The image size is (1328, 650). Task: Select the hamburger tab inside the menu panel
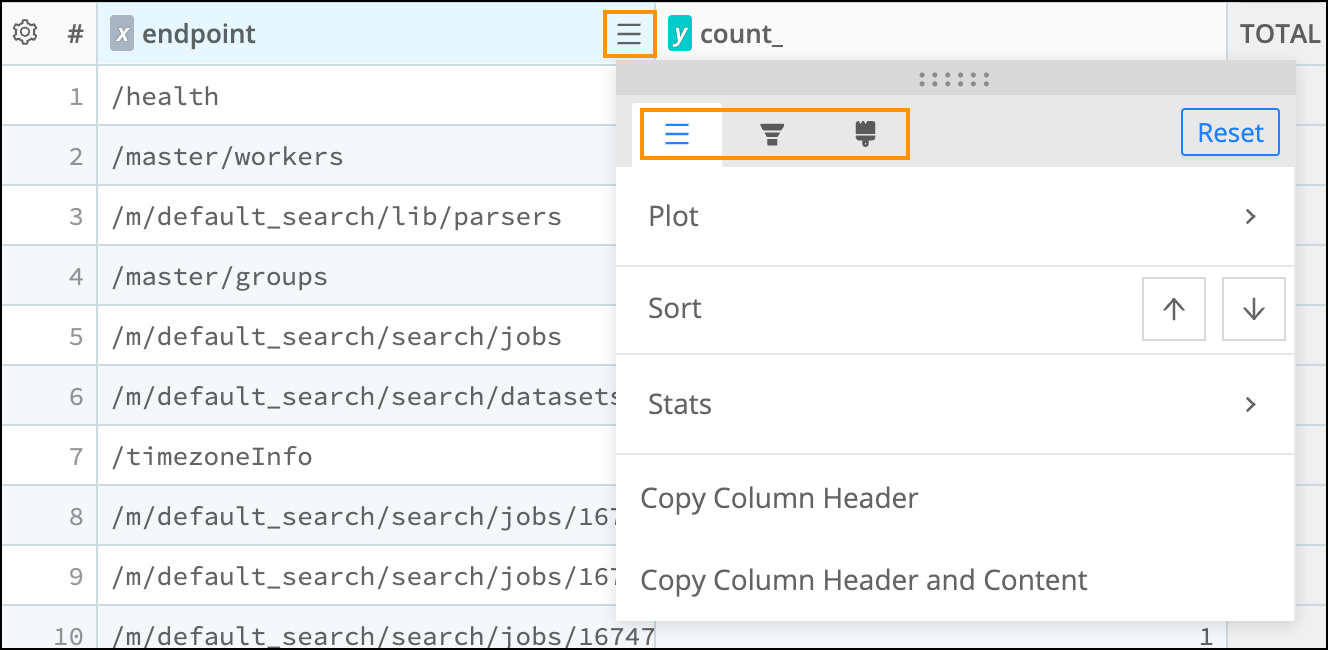click(679, 132)
